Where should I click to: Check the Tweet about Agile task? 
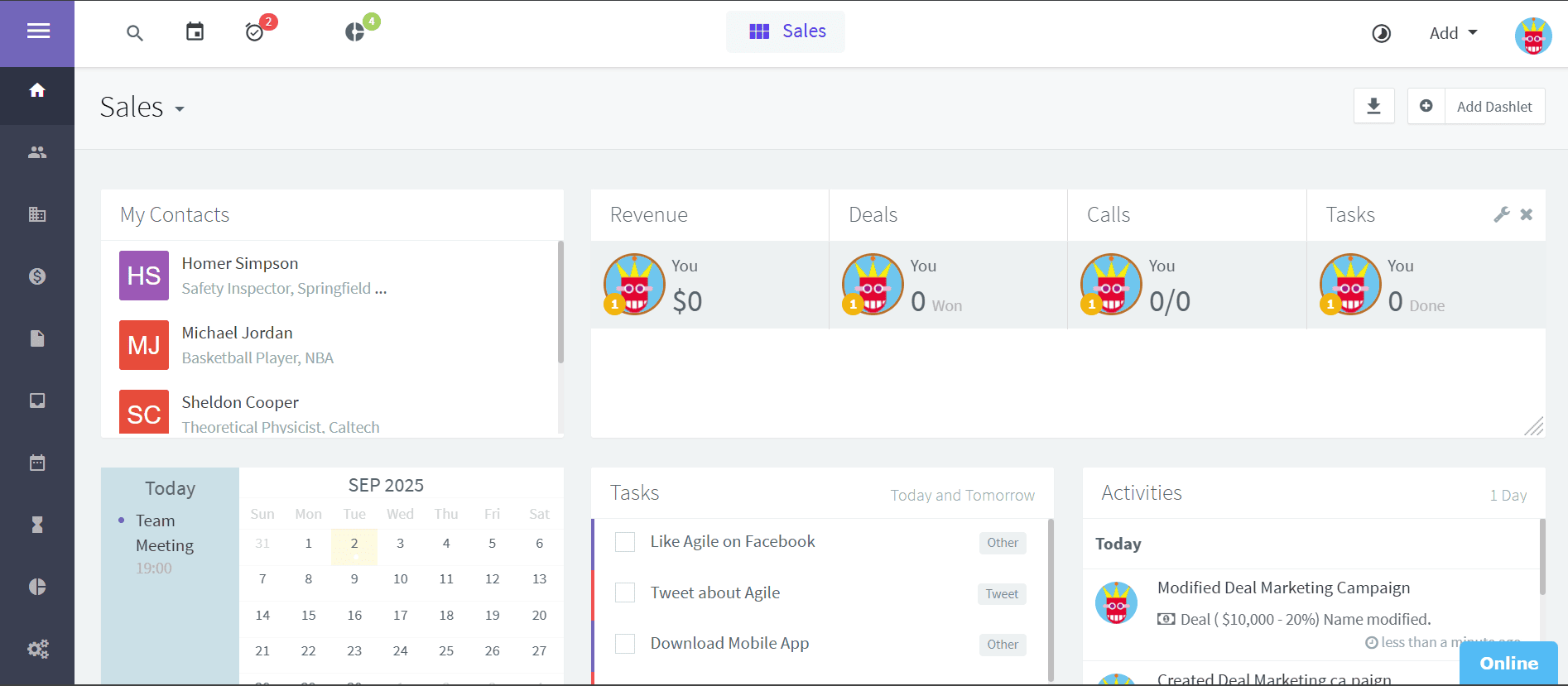pyautogui.click(x=625, y=593)
